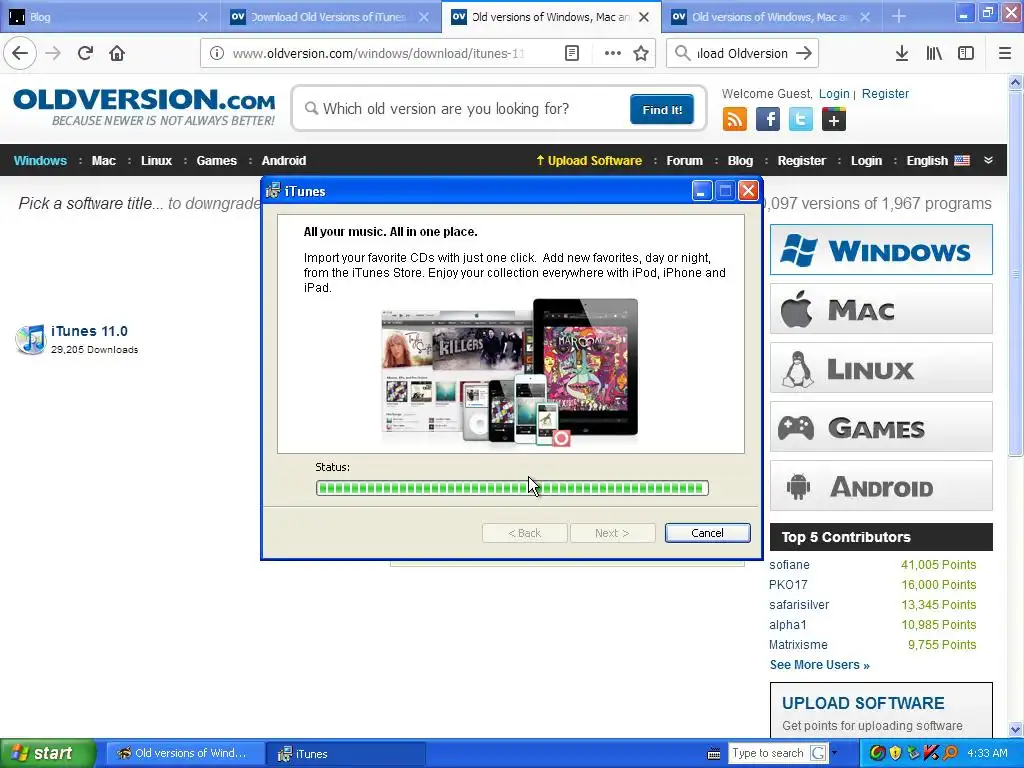Reload the page with the refresh icon

(85, 54)
